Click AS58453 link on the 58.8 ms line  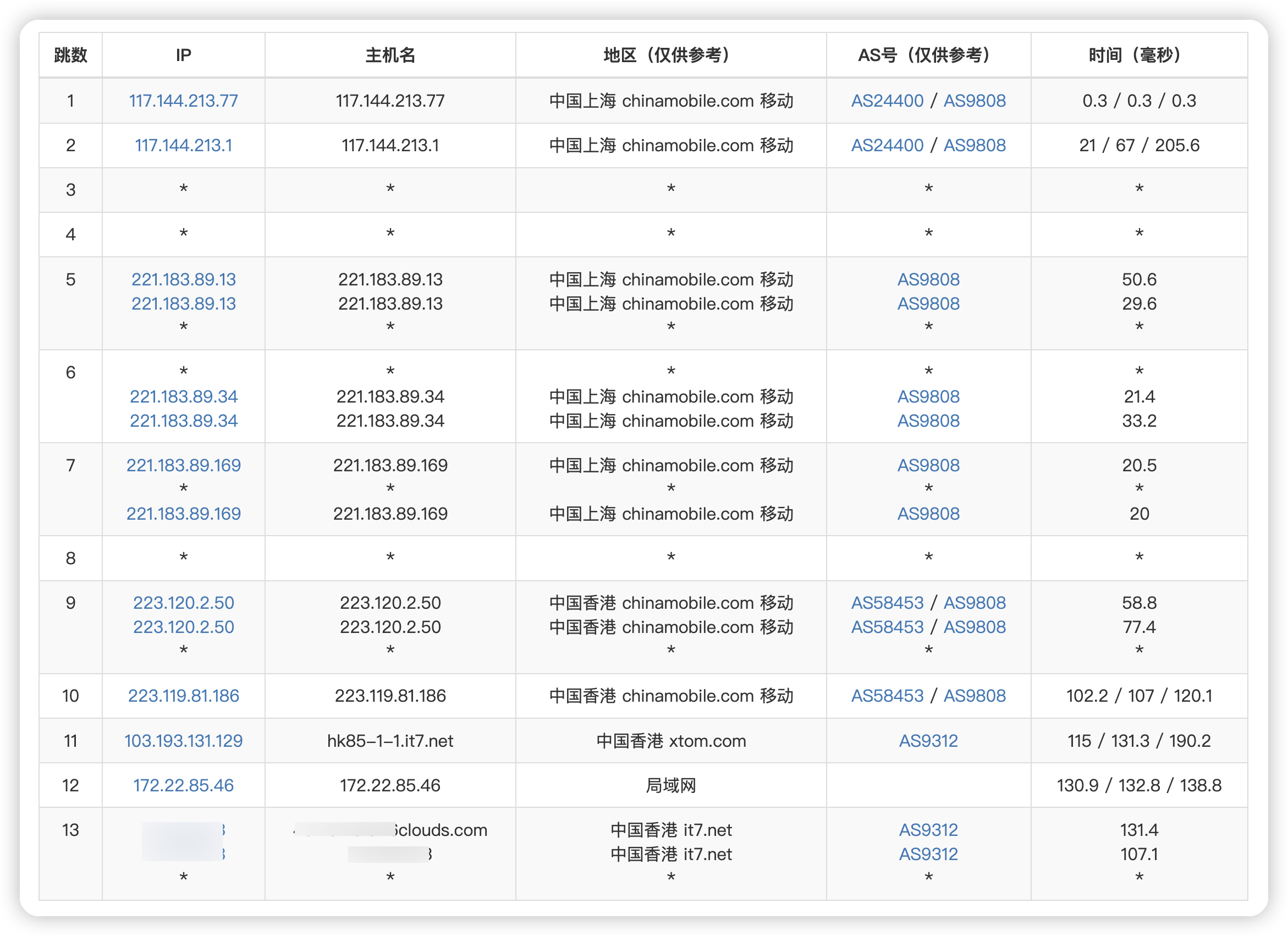(x=887, y=603)
